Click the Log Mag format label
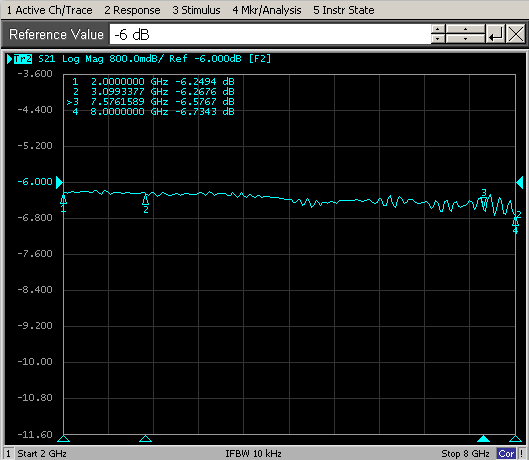Image resolution: width=529 pixels, height=460 pixels. (x=83, y=59)
